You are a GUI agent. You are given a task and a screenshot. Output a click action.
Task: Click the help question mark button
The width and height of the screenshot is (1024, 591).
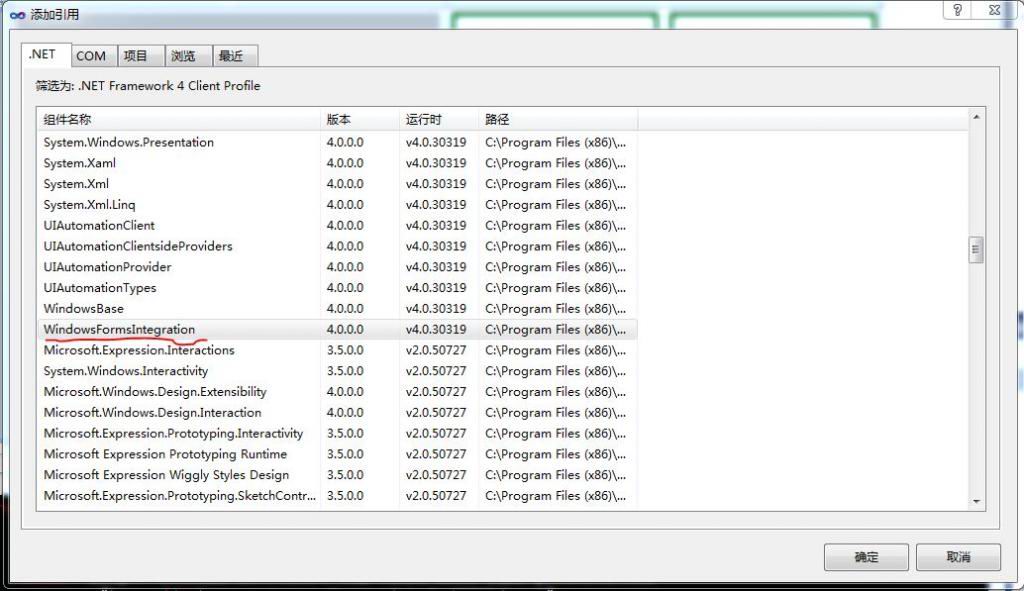click(957, 11)
